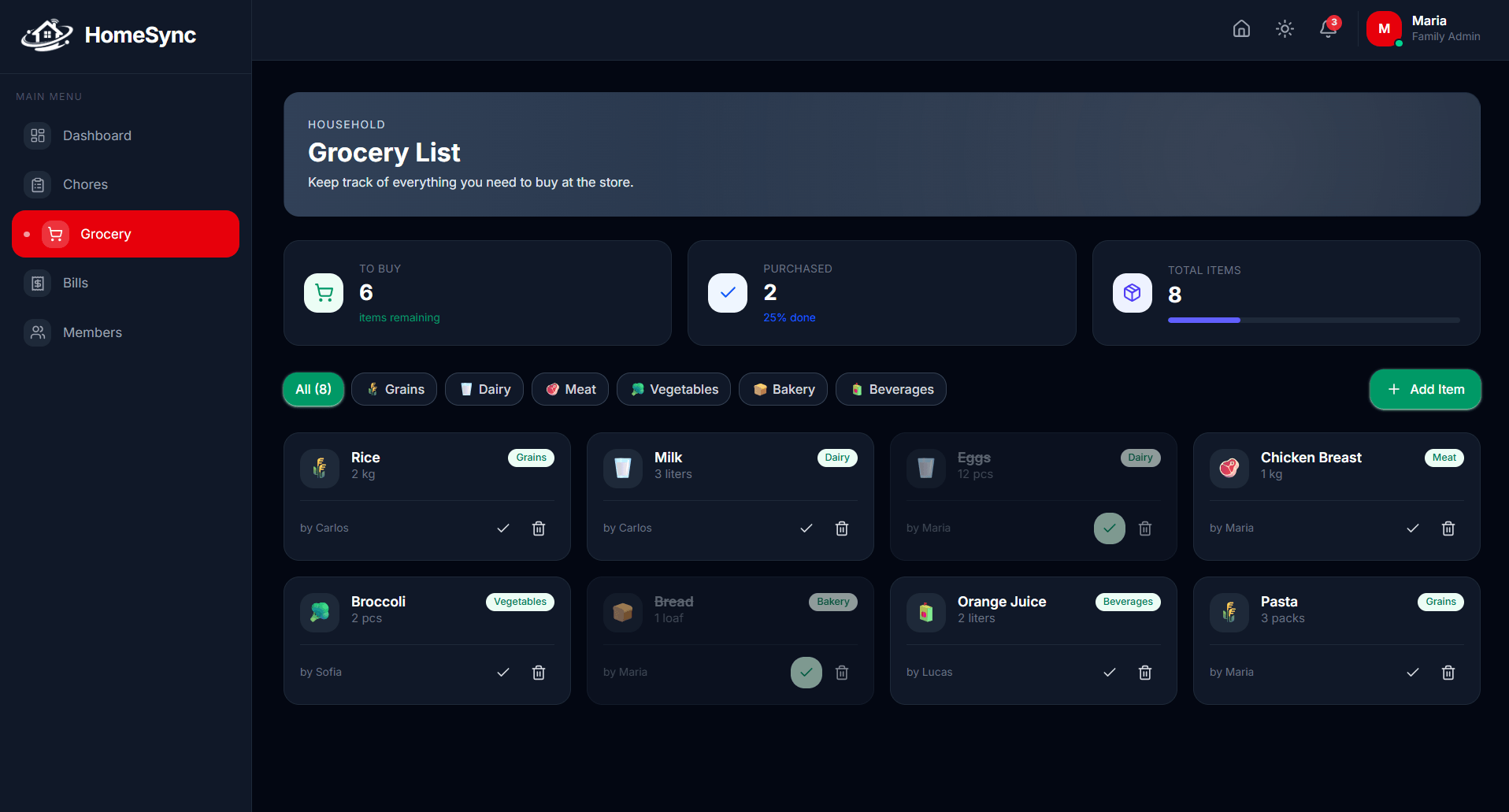
Task: Open notifications via the bell icon
Action: coord(1329,28)
